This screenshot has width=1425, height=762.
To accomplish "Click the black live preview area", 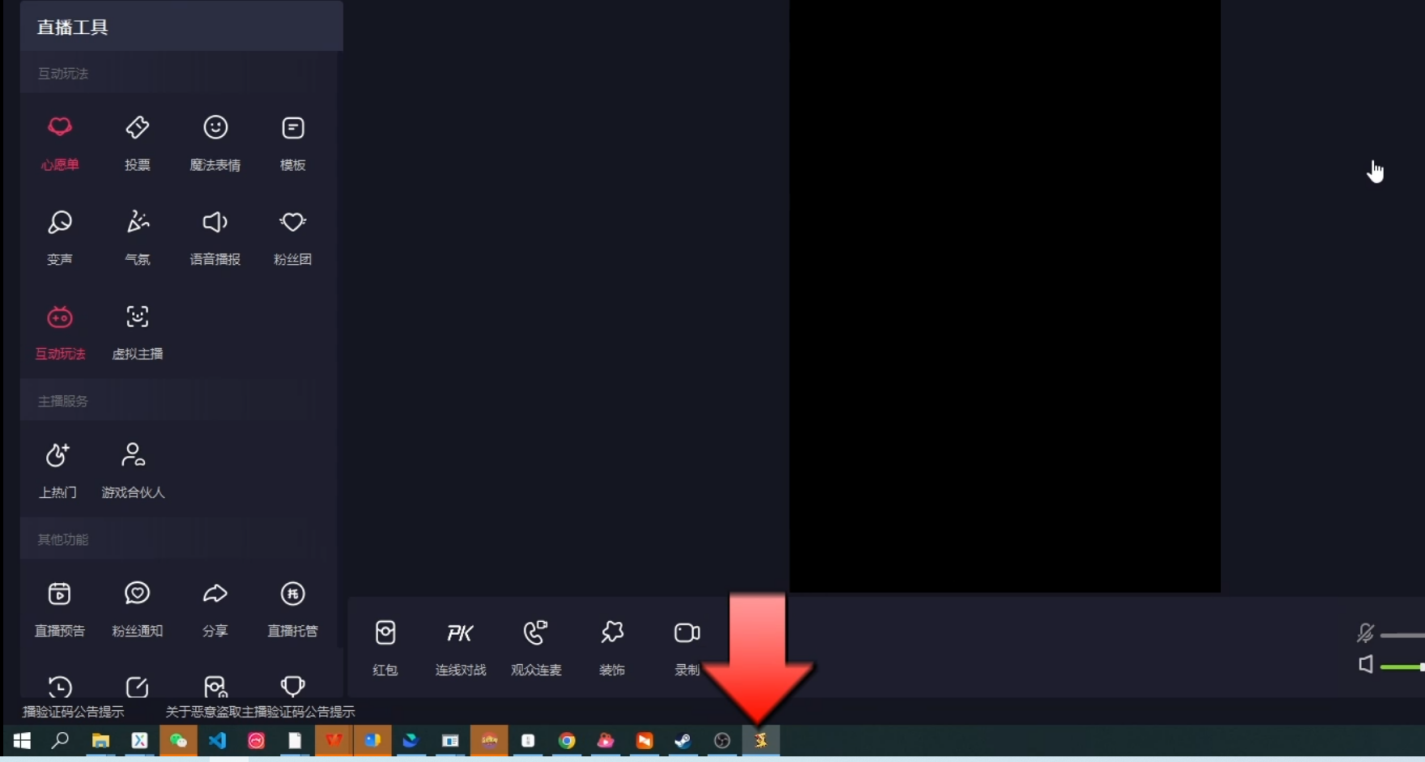I will pos(1005,296).
